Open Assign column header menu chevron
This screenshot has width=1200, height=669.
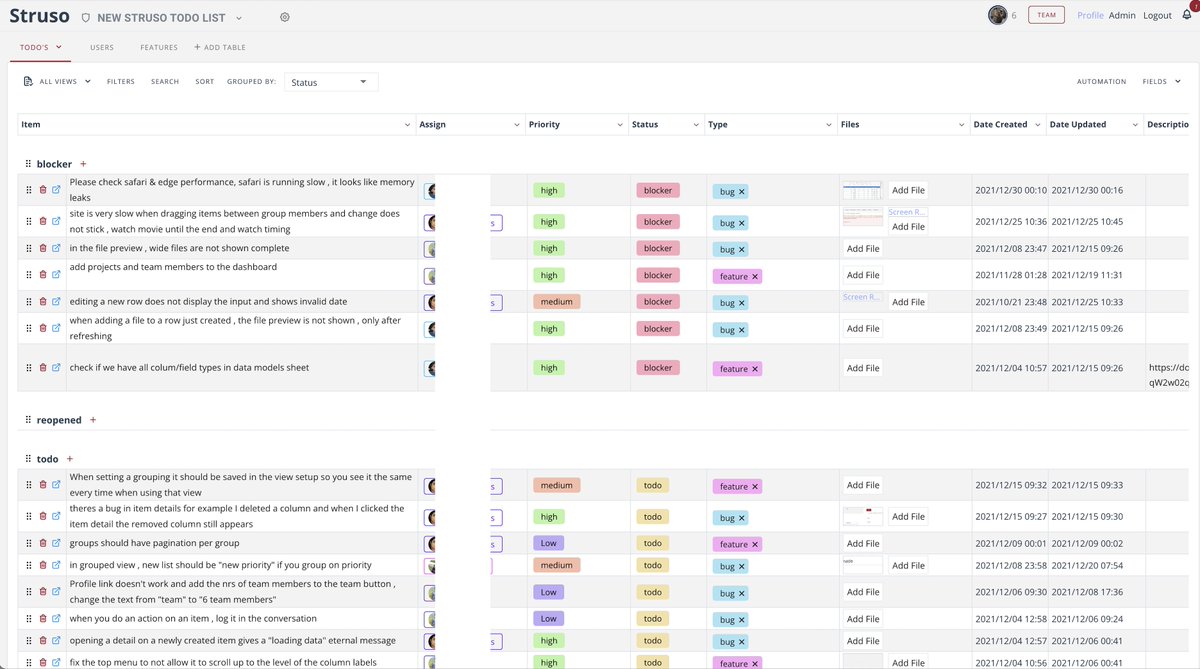(x=517, y=125)
